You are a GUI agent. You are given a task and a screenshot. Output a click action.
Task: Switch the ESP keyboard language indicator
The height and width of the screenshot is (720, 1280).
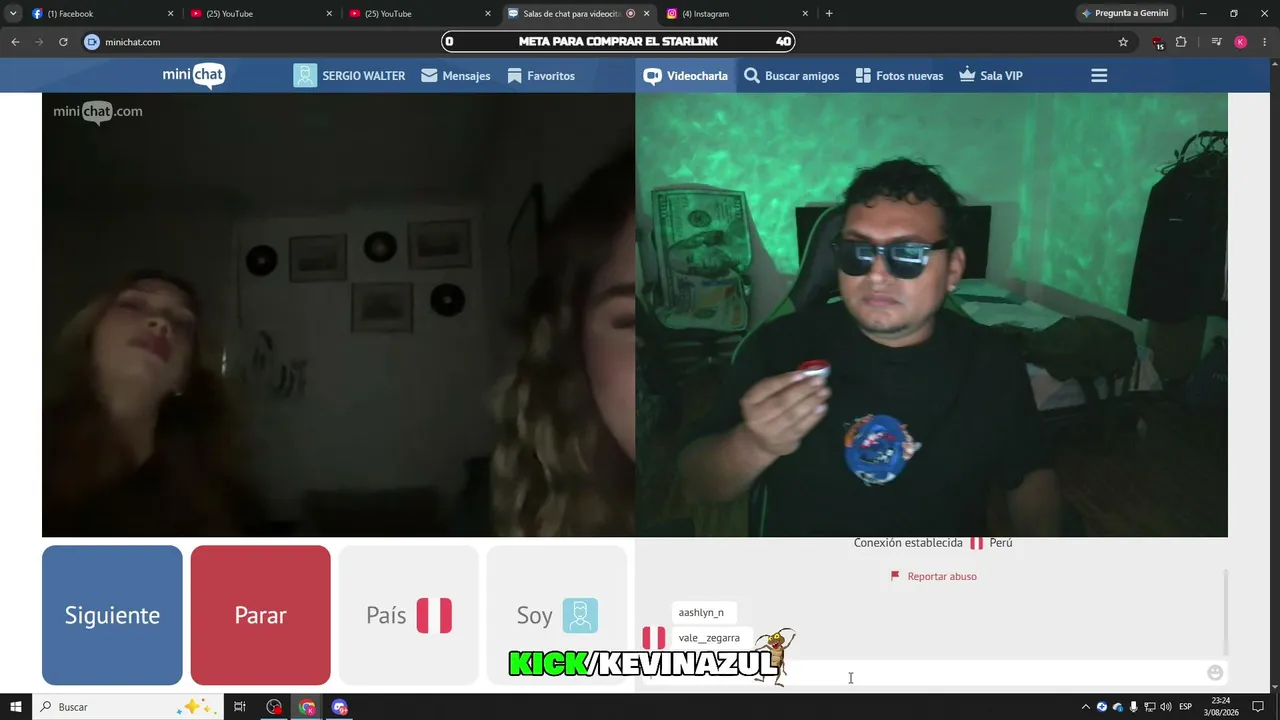[x=1186, y=707]
